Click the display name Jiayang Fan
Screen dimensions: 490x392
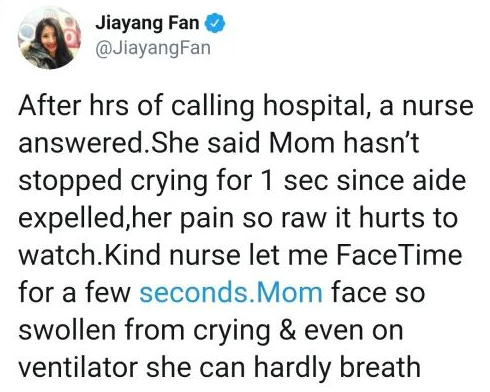click(x=147, y=23)
